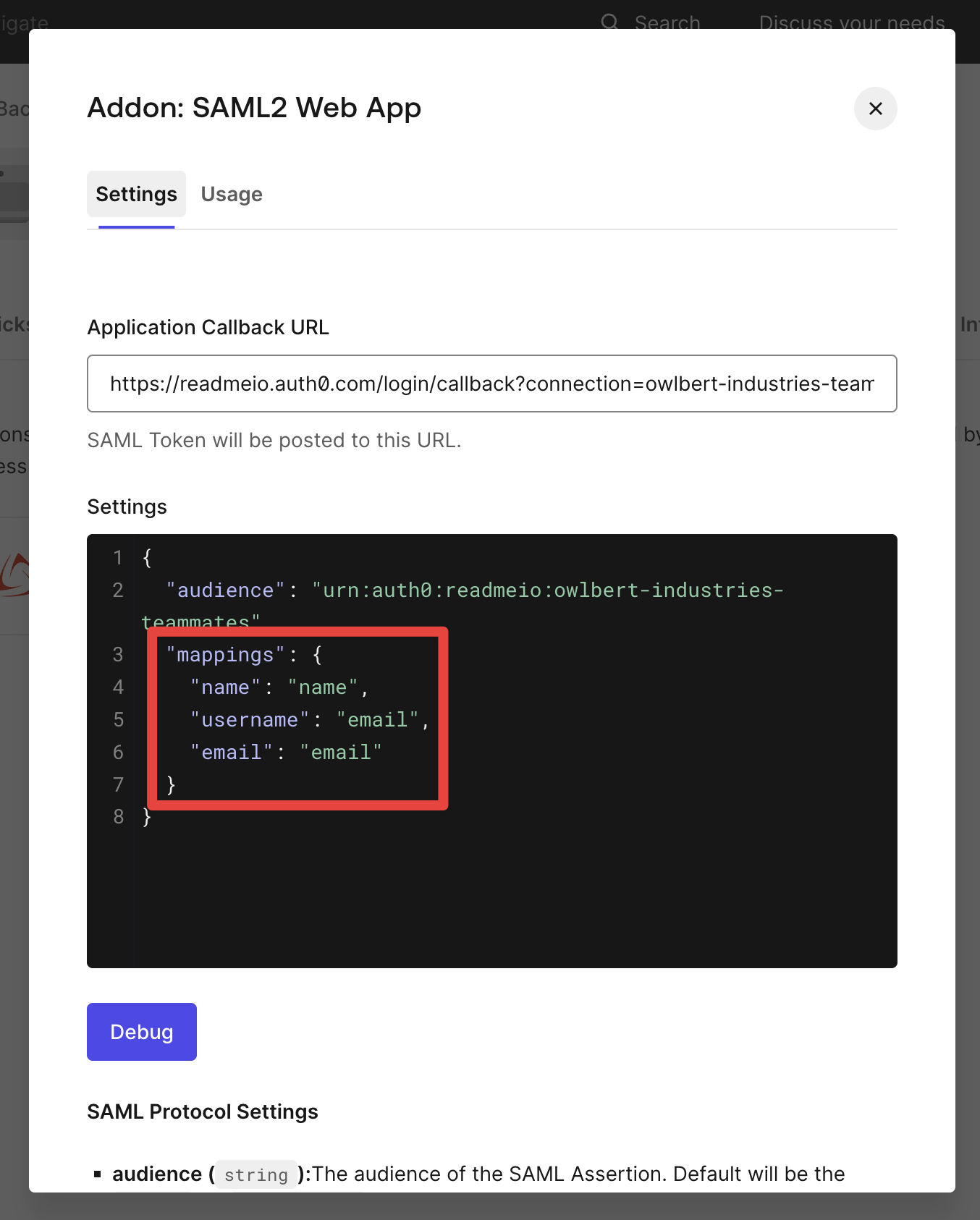Click the SAML Protocol Settings heading
This screenshot has width=980, height=1220.
[x=203, y=1111]
